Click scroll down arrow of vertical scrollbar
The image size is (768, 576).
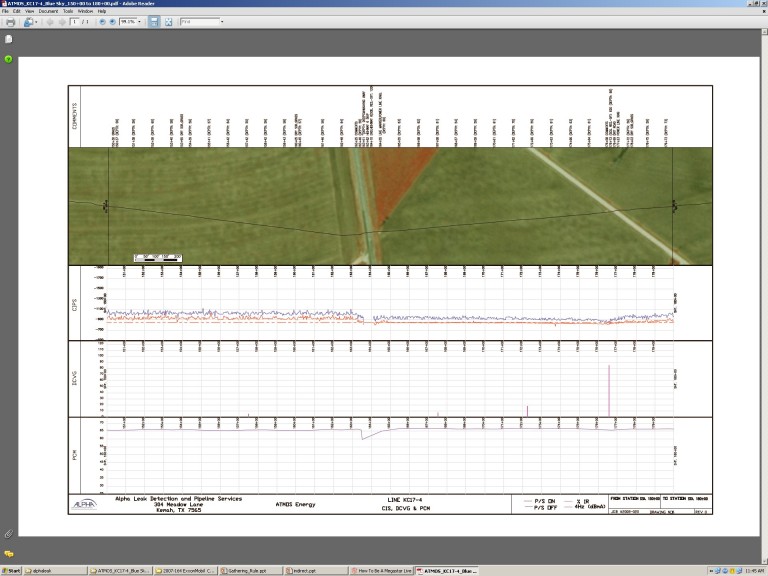[764, 561]
